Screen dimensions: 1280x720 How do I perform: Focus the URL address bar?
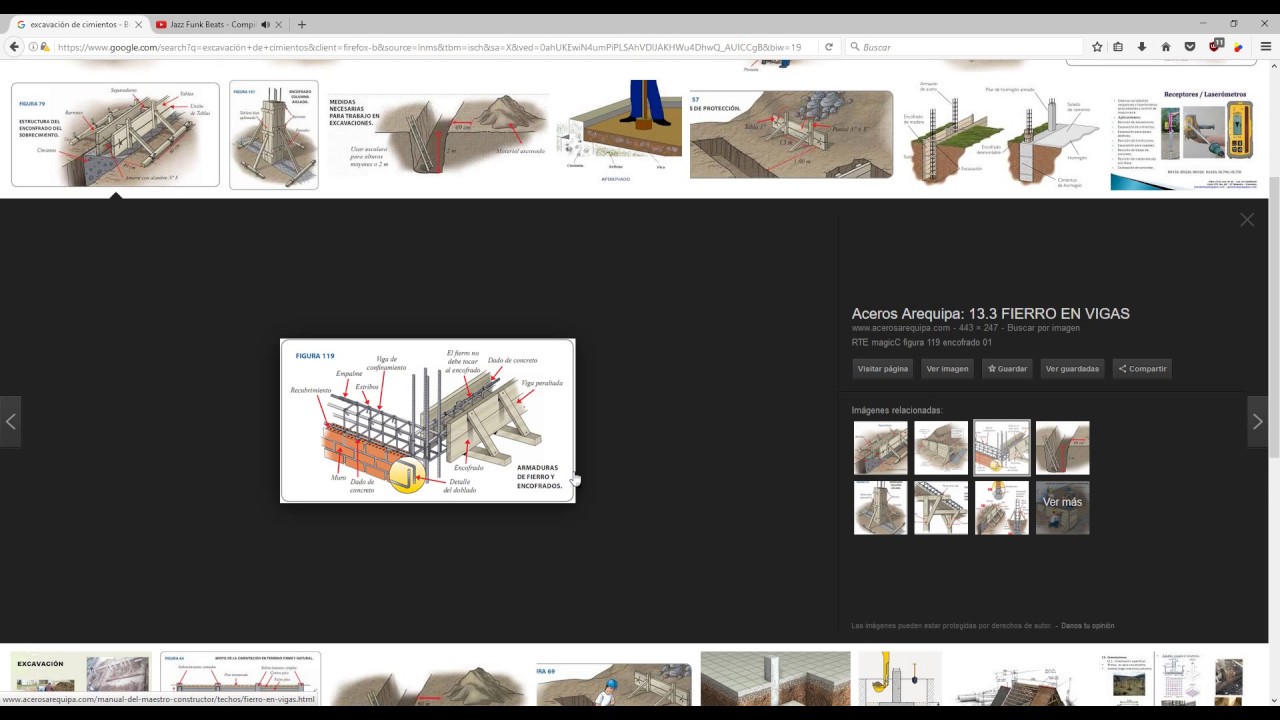tap(428, 47)
